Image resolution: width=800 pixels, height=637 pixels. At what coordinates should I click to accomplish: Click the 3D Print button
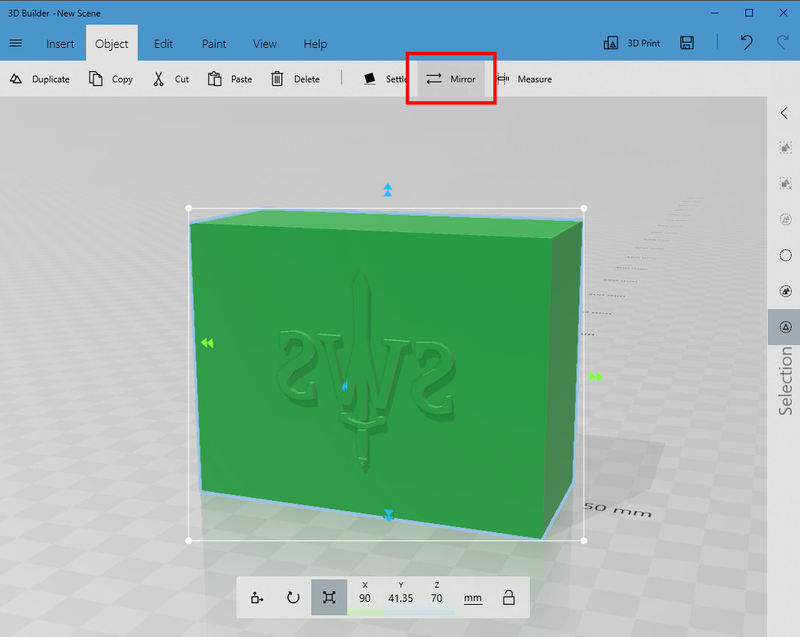632,43
